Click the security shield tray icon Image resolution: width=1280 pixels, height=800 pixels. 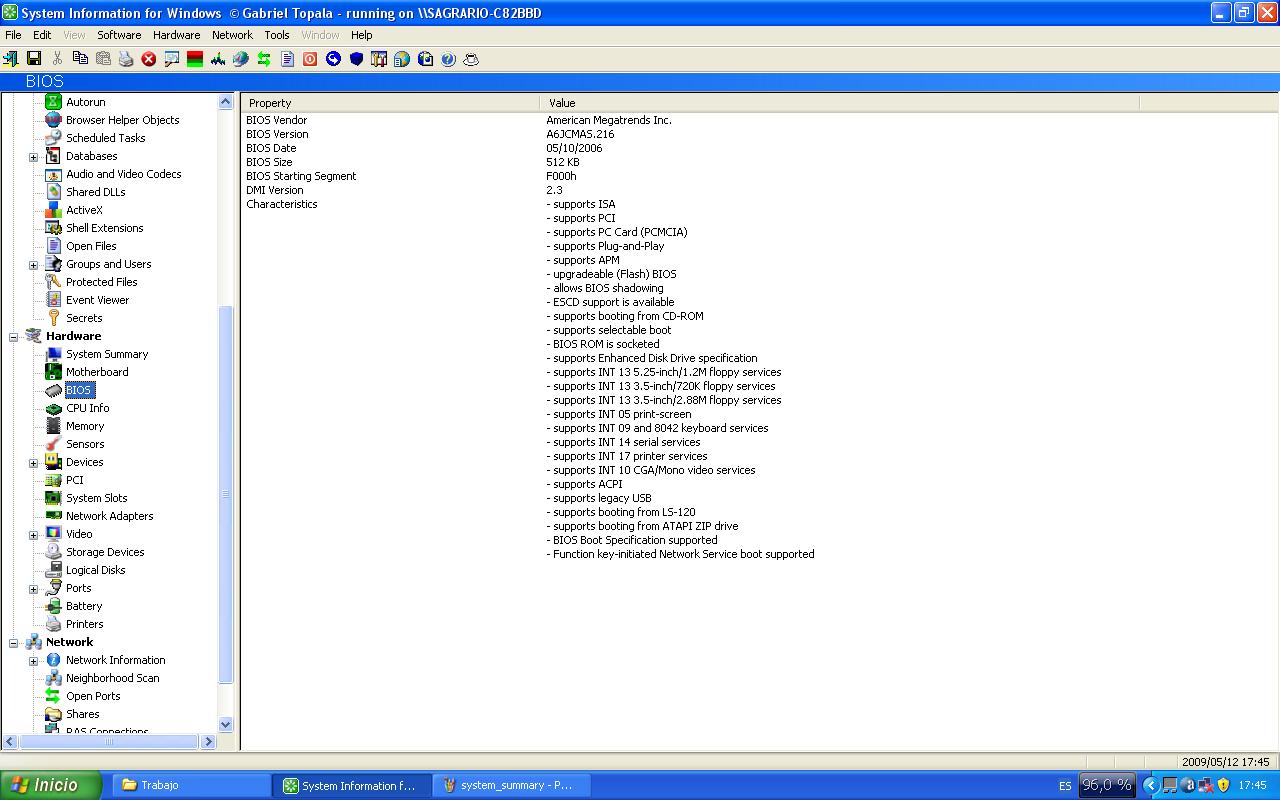(x=1223, y=785)
